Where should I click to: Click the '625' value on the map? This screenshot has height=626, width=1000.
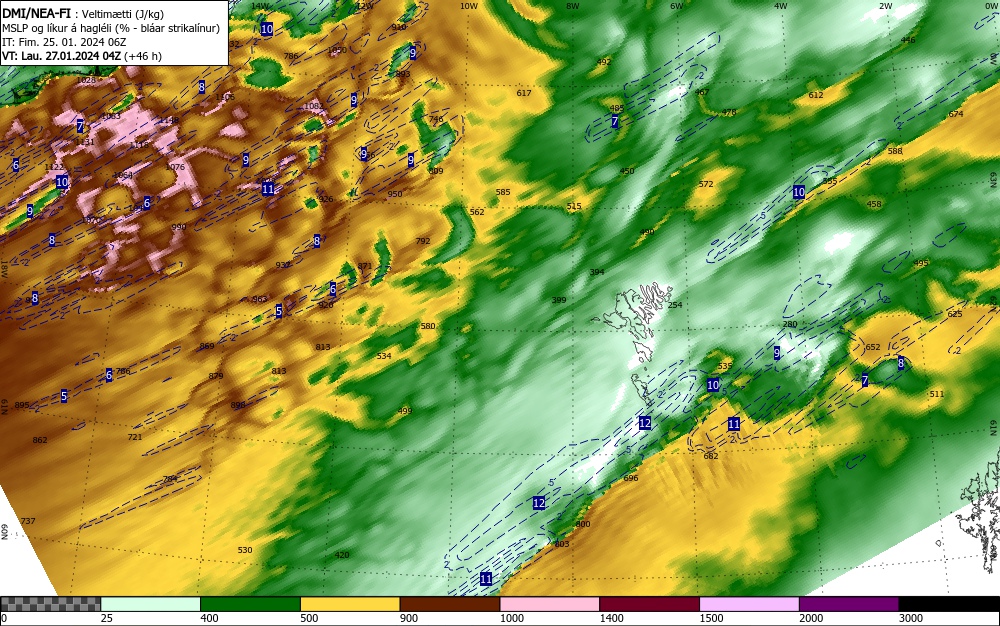[x=955, y=314]
